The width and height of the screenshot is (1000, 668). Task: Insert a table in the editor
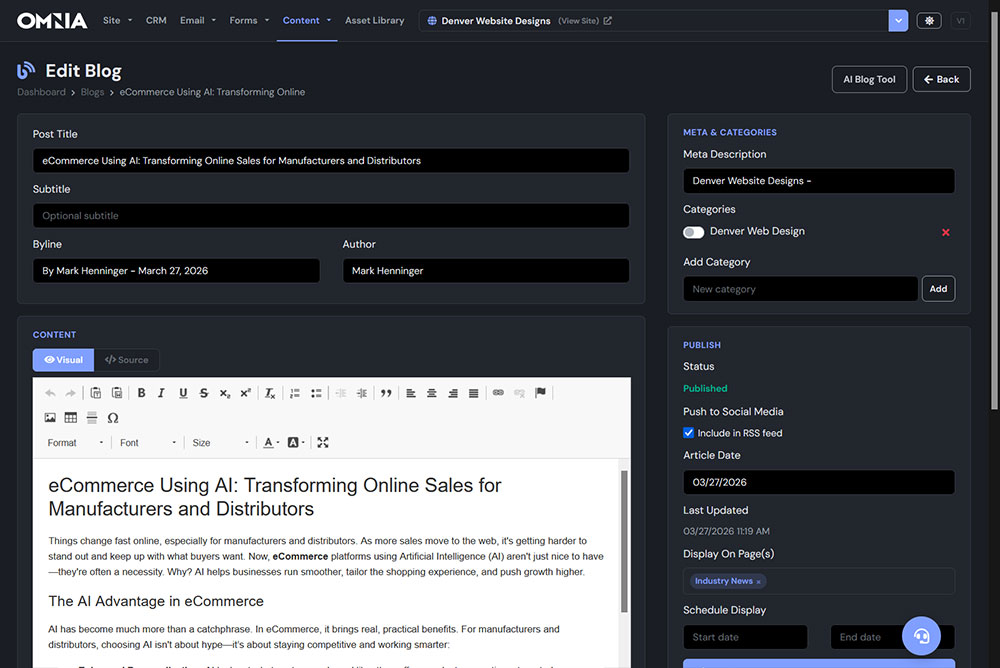tap(70, 417)
